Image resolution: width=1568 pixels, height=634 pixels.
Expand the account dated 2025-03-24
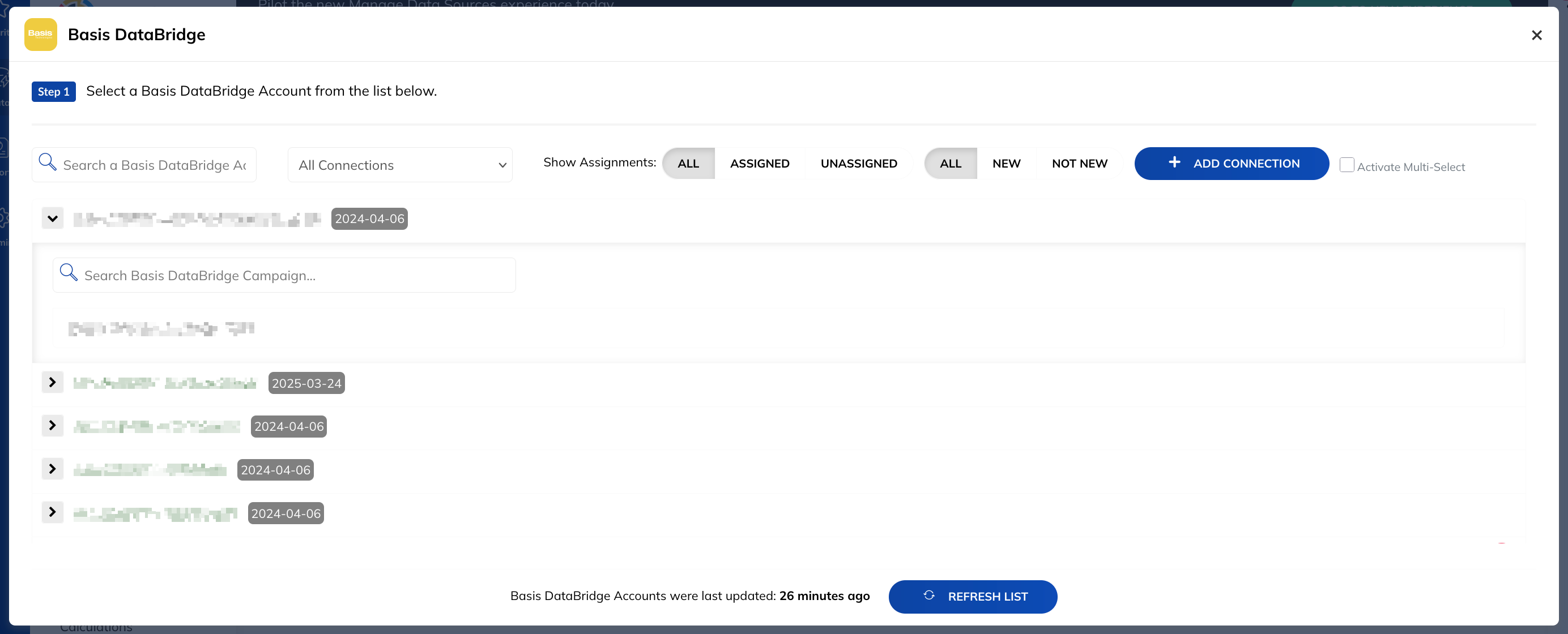coord(53,383)
